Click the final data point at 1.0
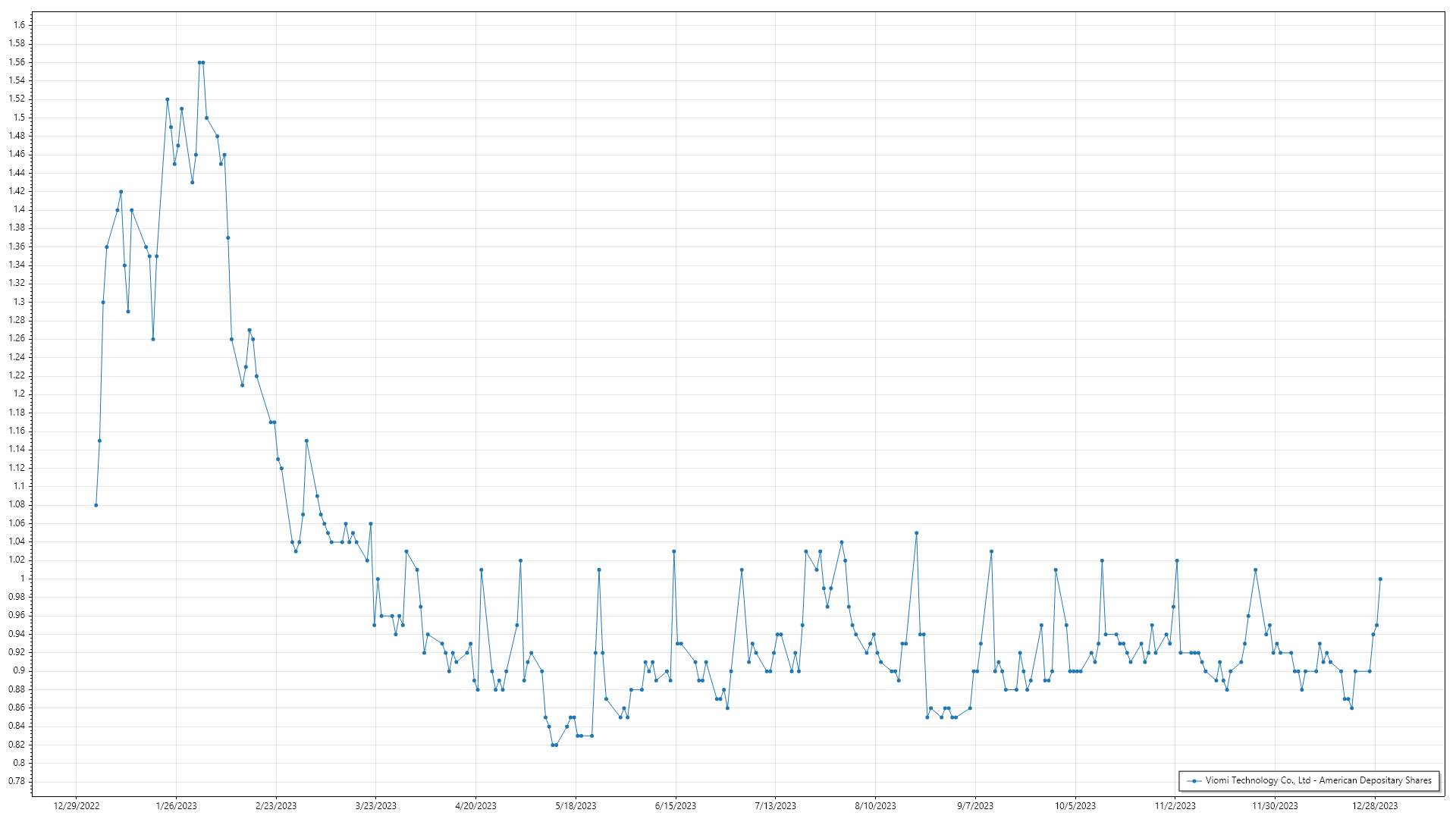Image resolution: width=1456 pixels, height=819 pixels. [x=1380, y=579]
